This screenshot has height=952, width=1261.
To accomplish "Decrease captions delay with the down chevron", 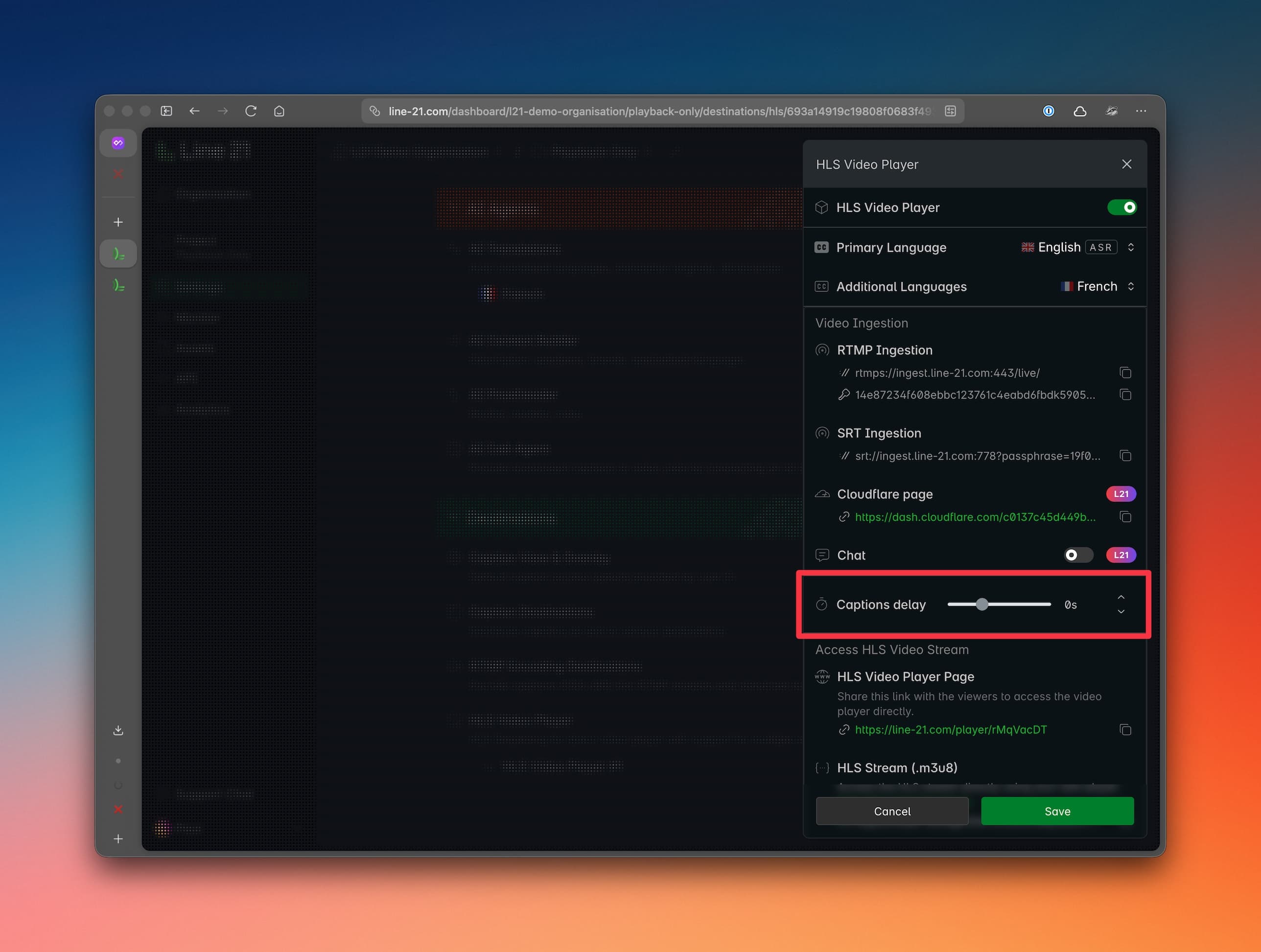I will 1121,612.
